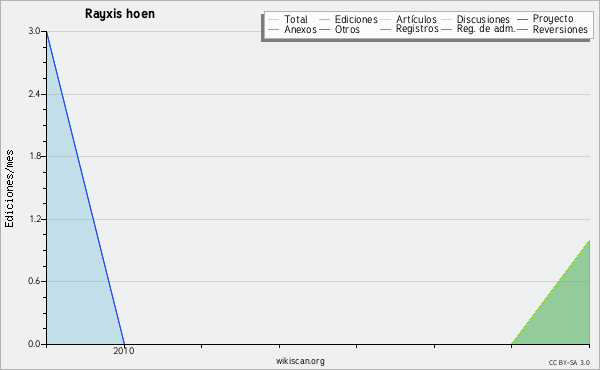
Task: Click the dark blue Registros data line
Action: point(85,187)
